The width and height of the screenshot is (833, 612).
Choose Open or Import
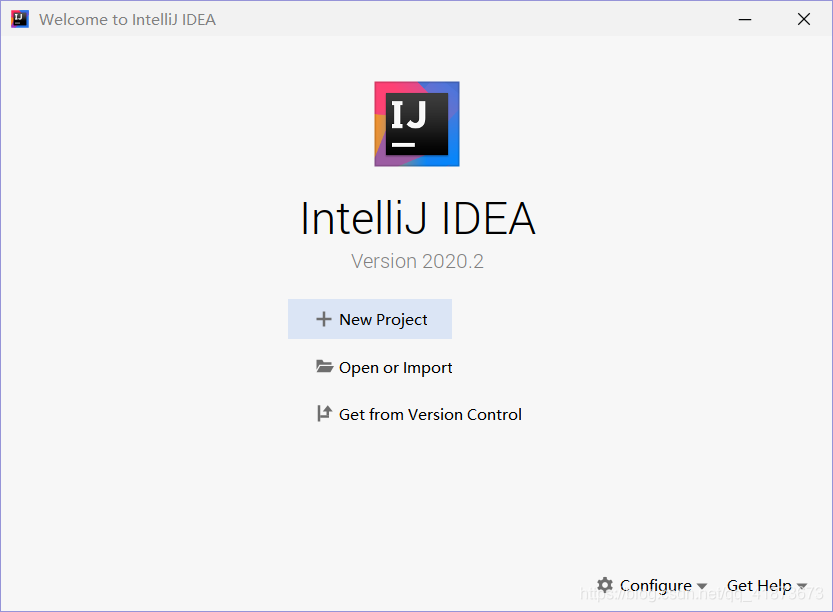[395, 368]
